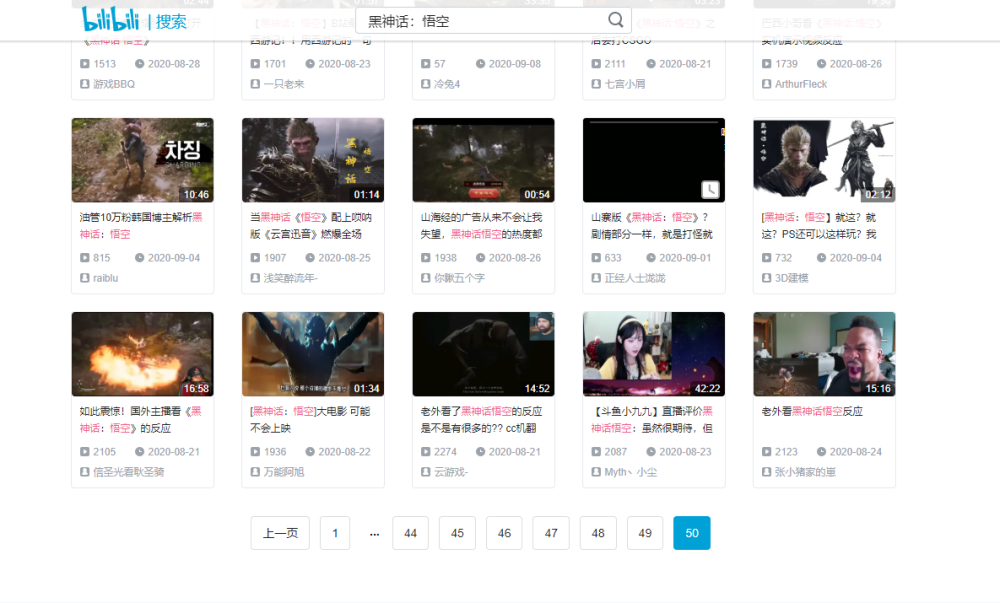Open uploader ArthurFleck's profile link

click(x=801, y=84)
